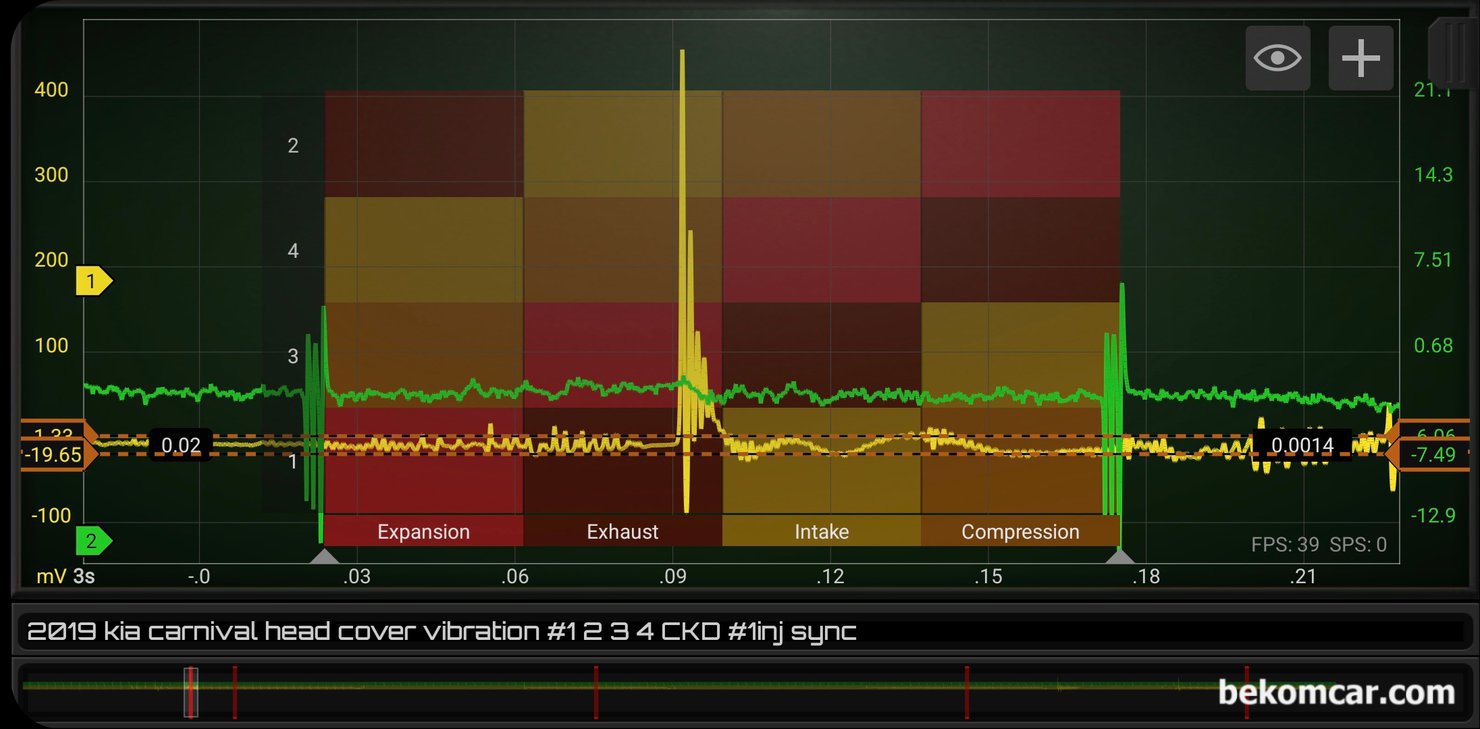Click the 7.51 right axis label
Image resolution: width=1480 pixels, height=729 pixels.
[1433, 260]
